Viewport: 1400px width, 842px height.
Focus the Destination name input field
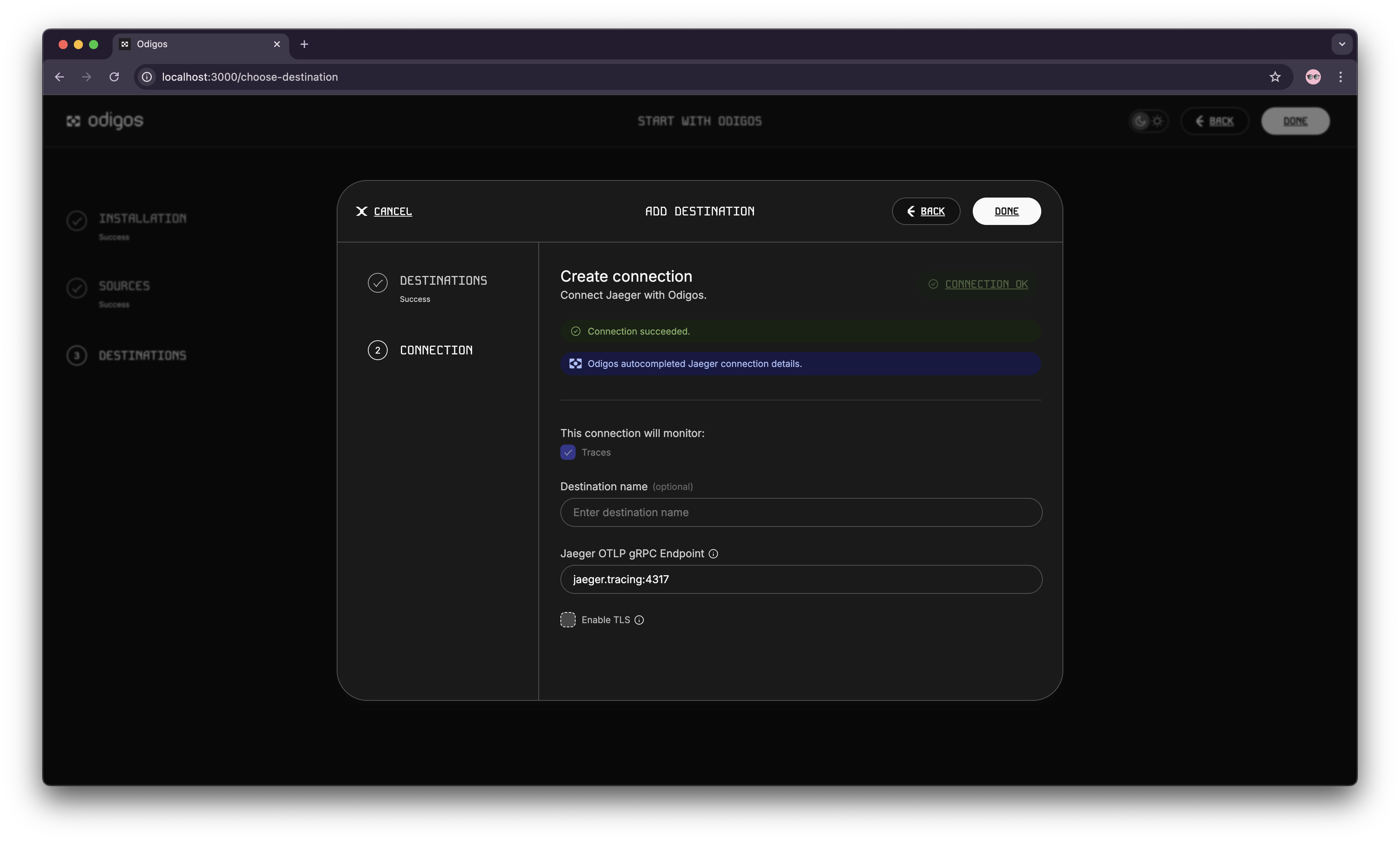click(801, 512)
